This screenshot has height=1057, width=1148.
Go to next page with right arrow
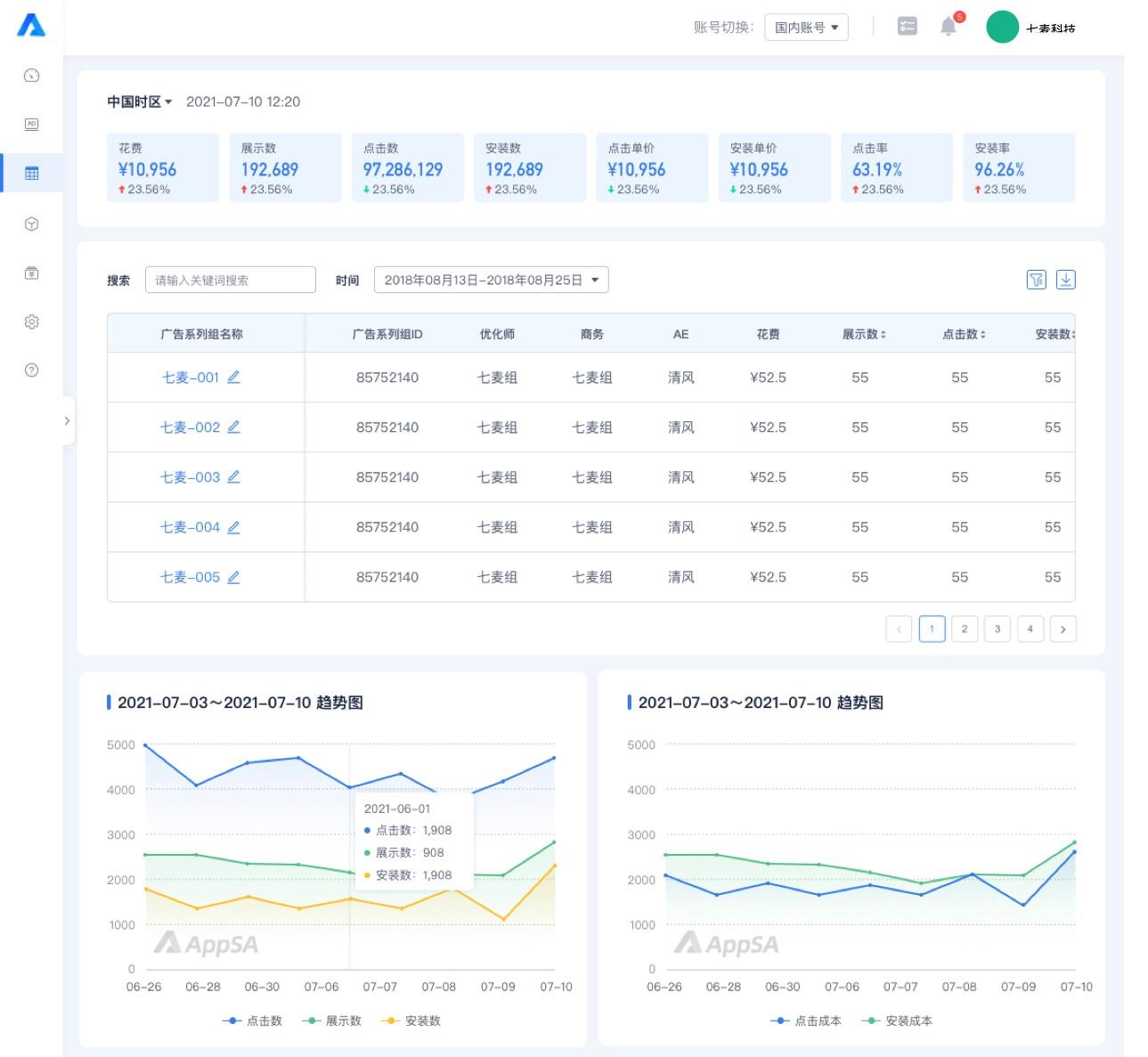(x=1063, y=629)
